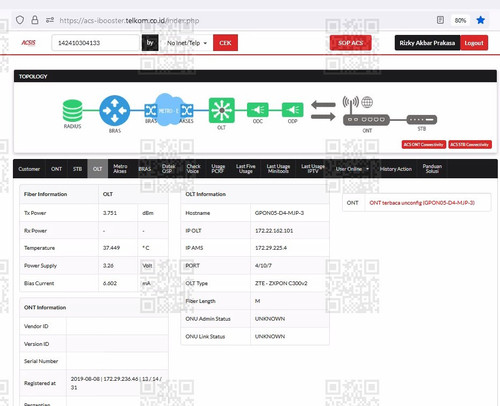
Task: Open the Metro Akses tab
Action: click(x=120, y=169)
